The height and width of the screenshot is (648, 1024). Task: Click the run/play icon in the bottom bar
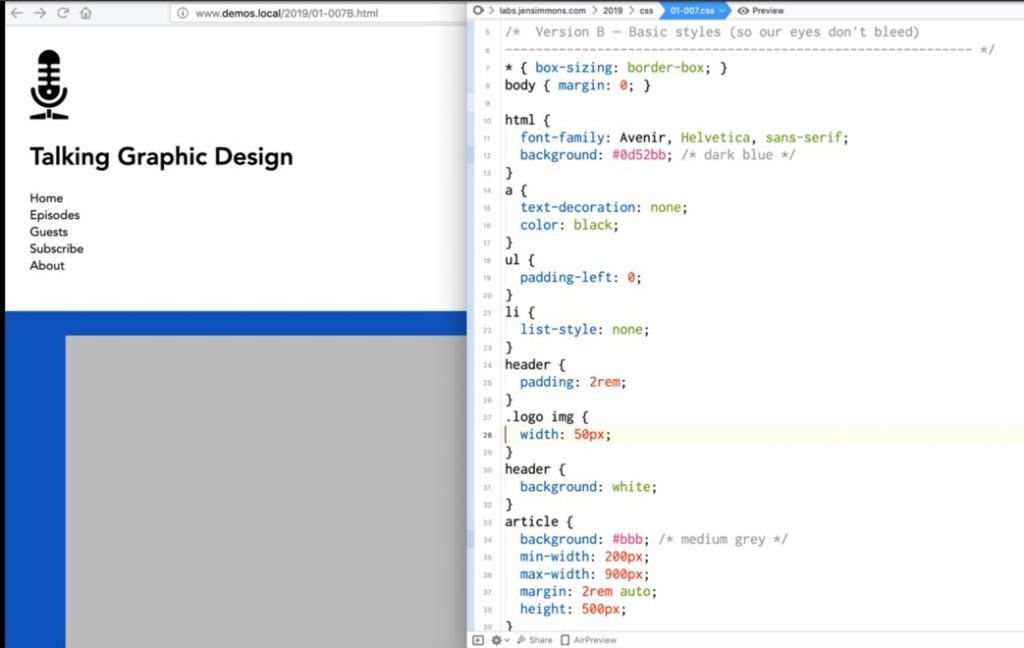pos(479,640)
